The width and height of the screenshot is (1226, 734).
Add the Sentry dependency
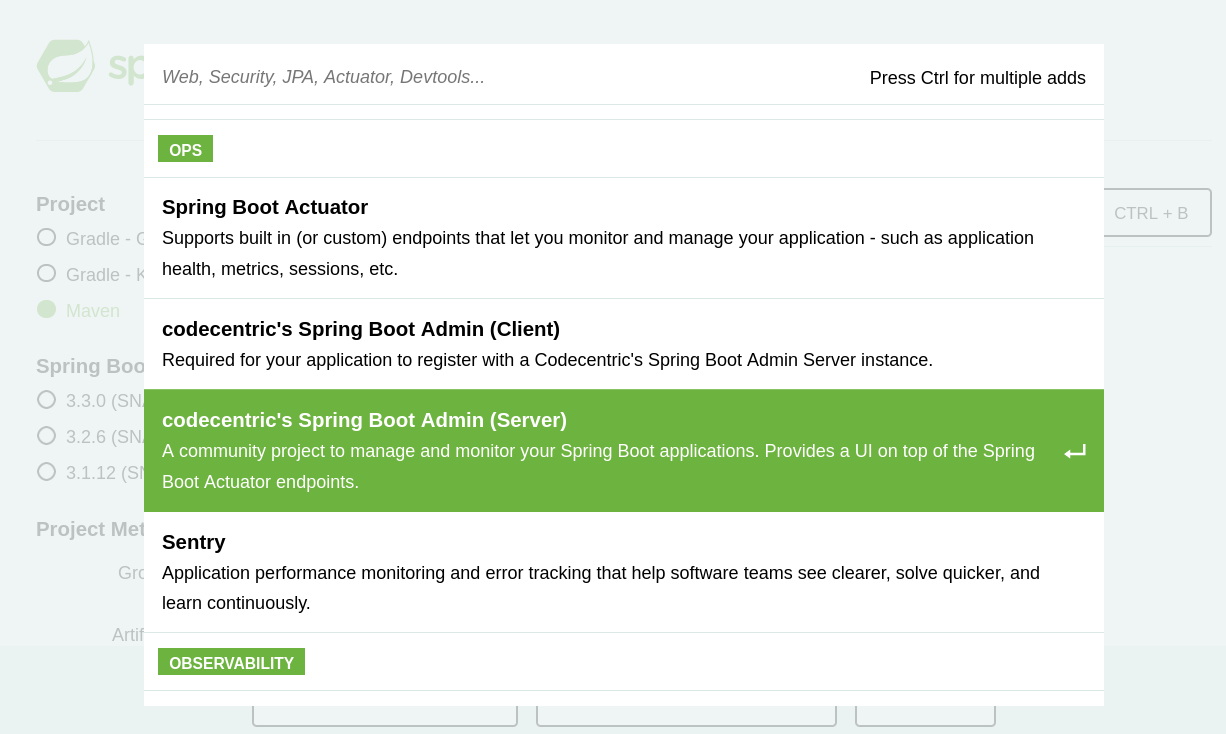[624, 572]
